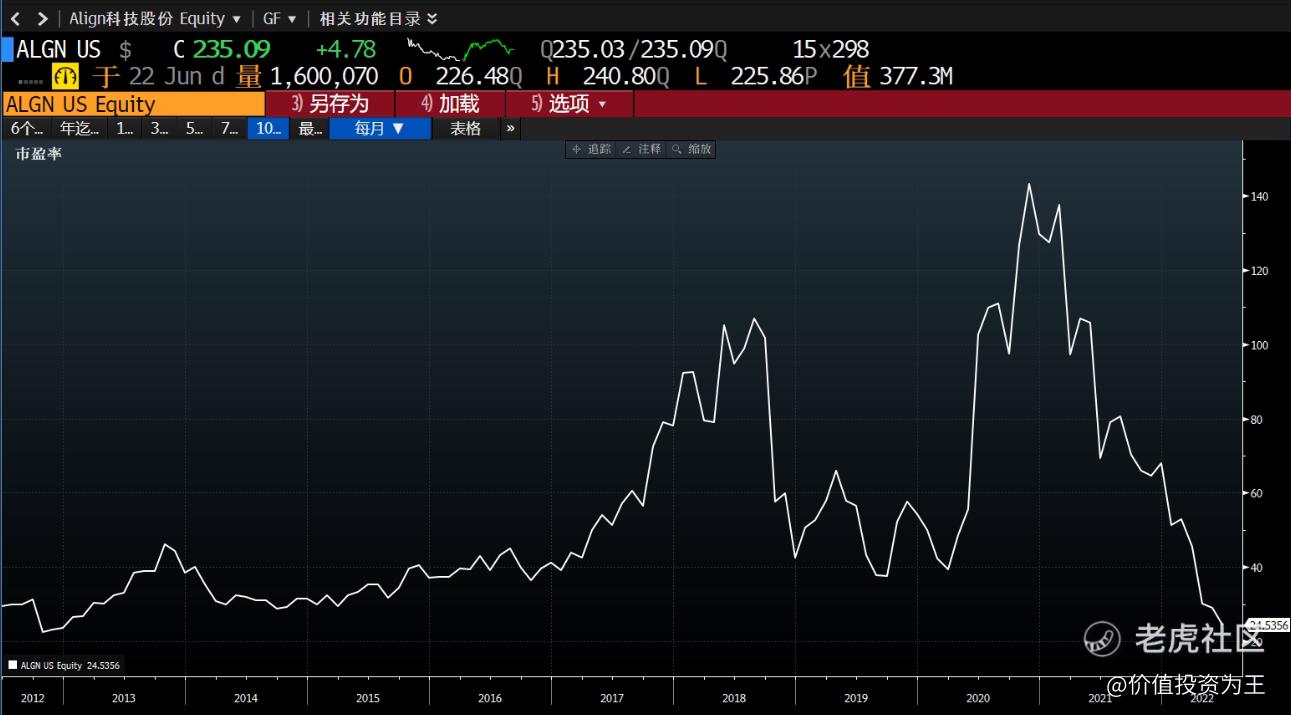The width and height of the screenshot is (1291, 715).
Task: Open the 每月 frequency dropdown
Action: pyautogui.click(x=380, y=128)
